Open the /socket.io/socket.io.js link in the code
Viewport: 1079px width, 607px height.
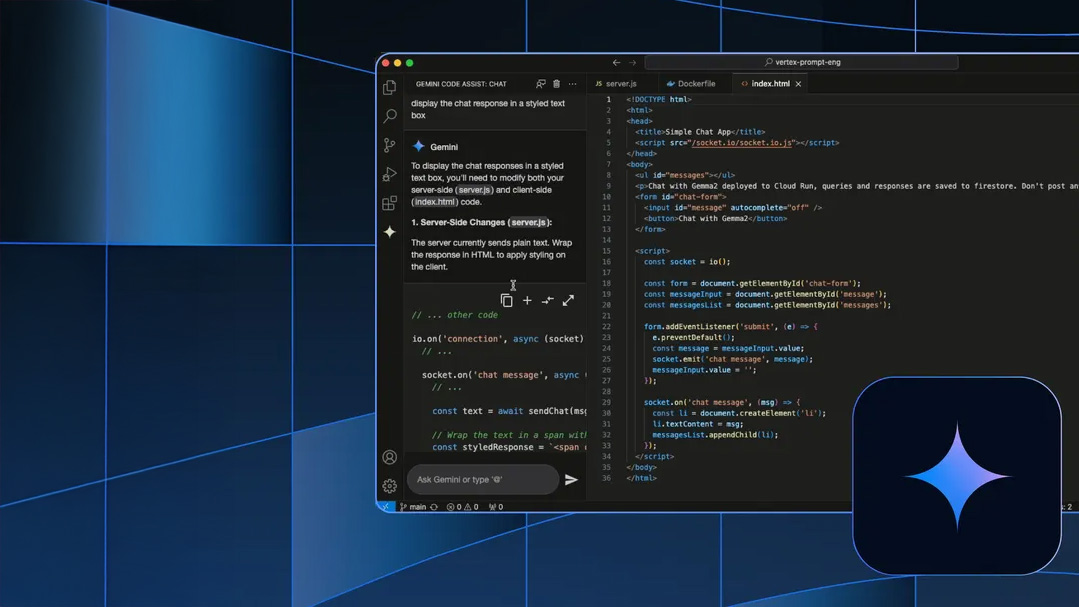pos(741,143)
